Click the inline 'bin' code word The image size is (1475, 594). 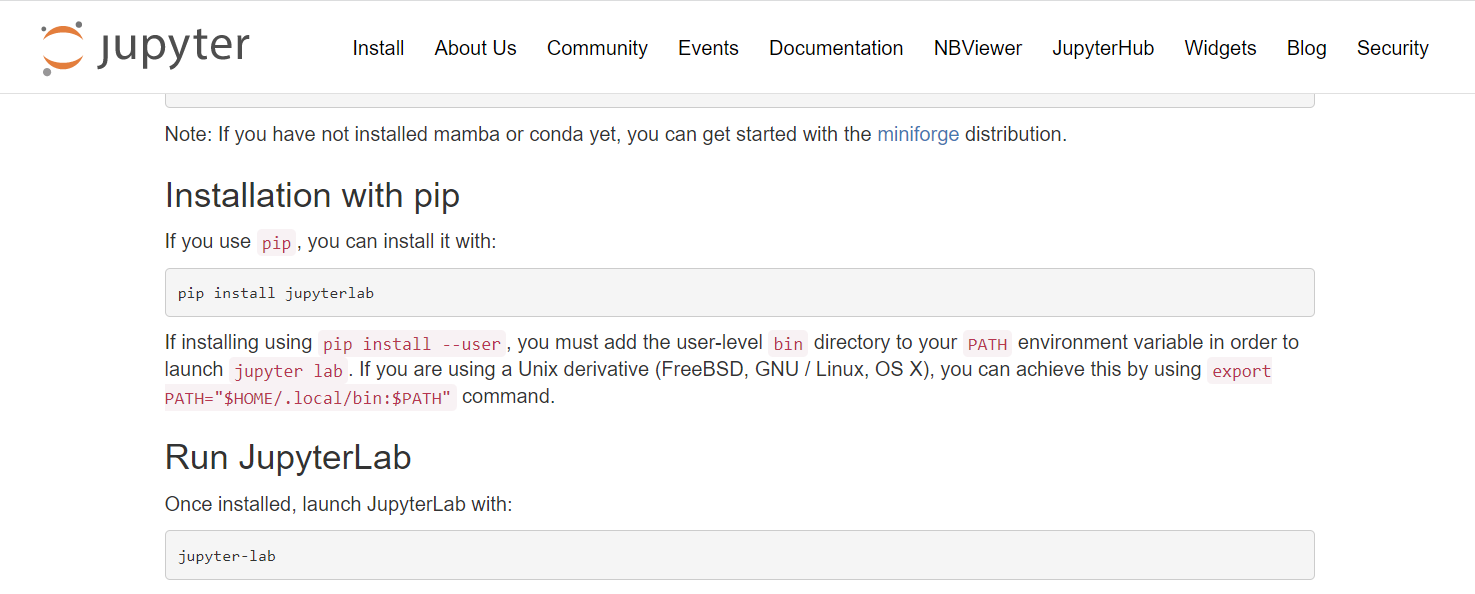[788, 343]
